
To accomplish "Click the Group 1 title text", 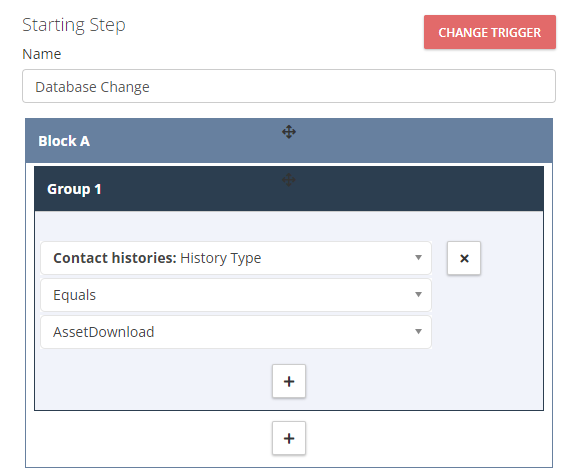I will (74, 189).
